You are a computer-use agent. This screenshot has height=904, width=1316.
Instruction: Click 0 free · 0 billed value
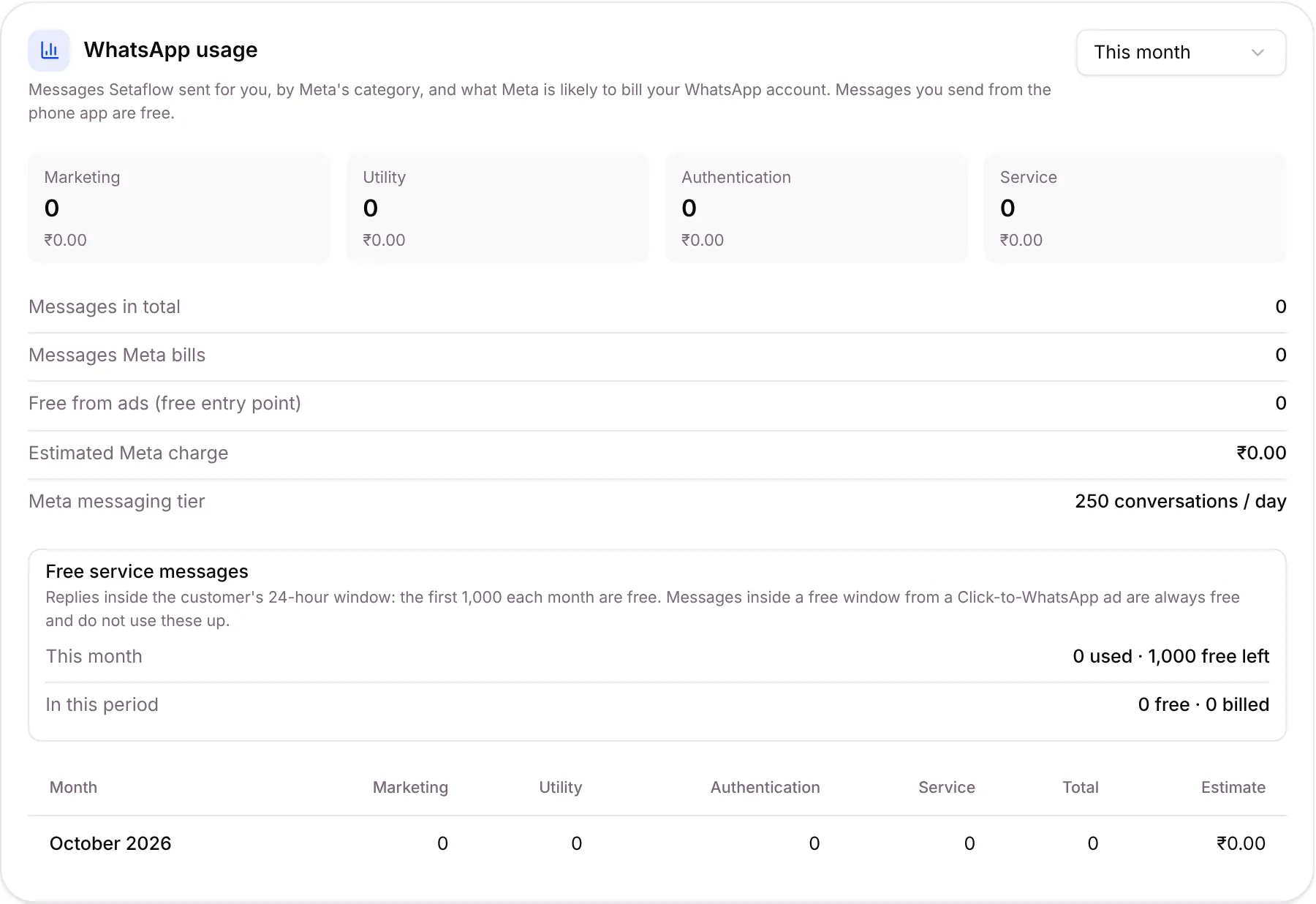(1203, 704)
